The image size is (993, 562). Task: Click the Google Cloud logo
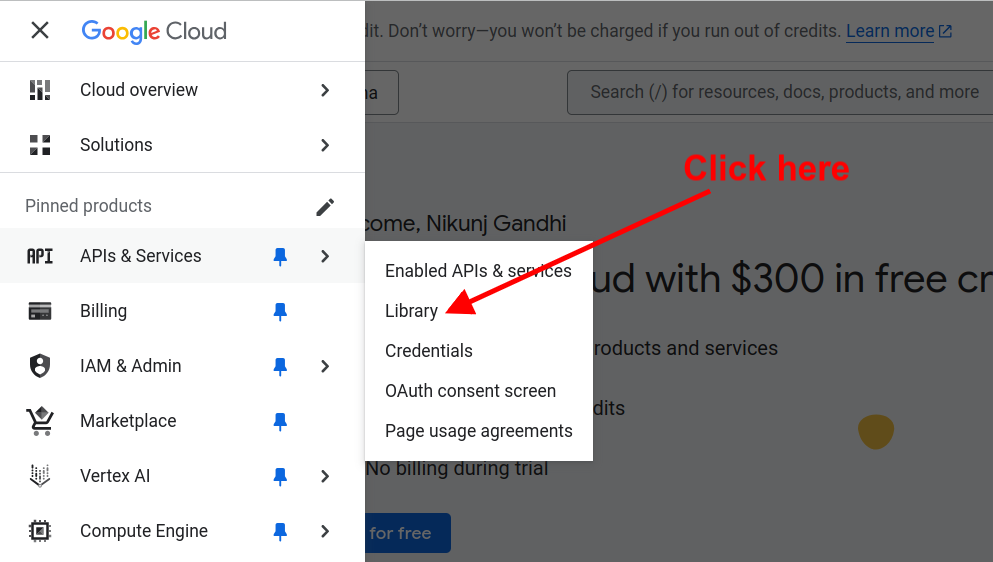[154, 31]
